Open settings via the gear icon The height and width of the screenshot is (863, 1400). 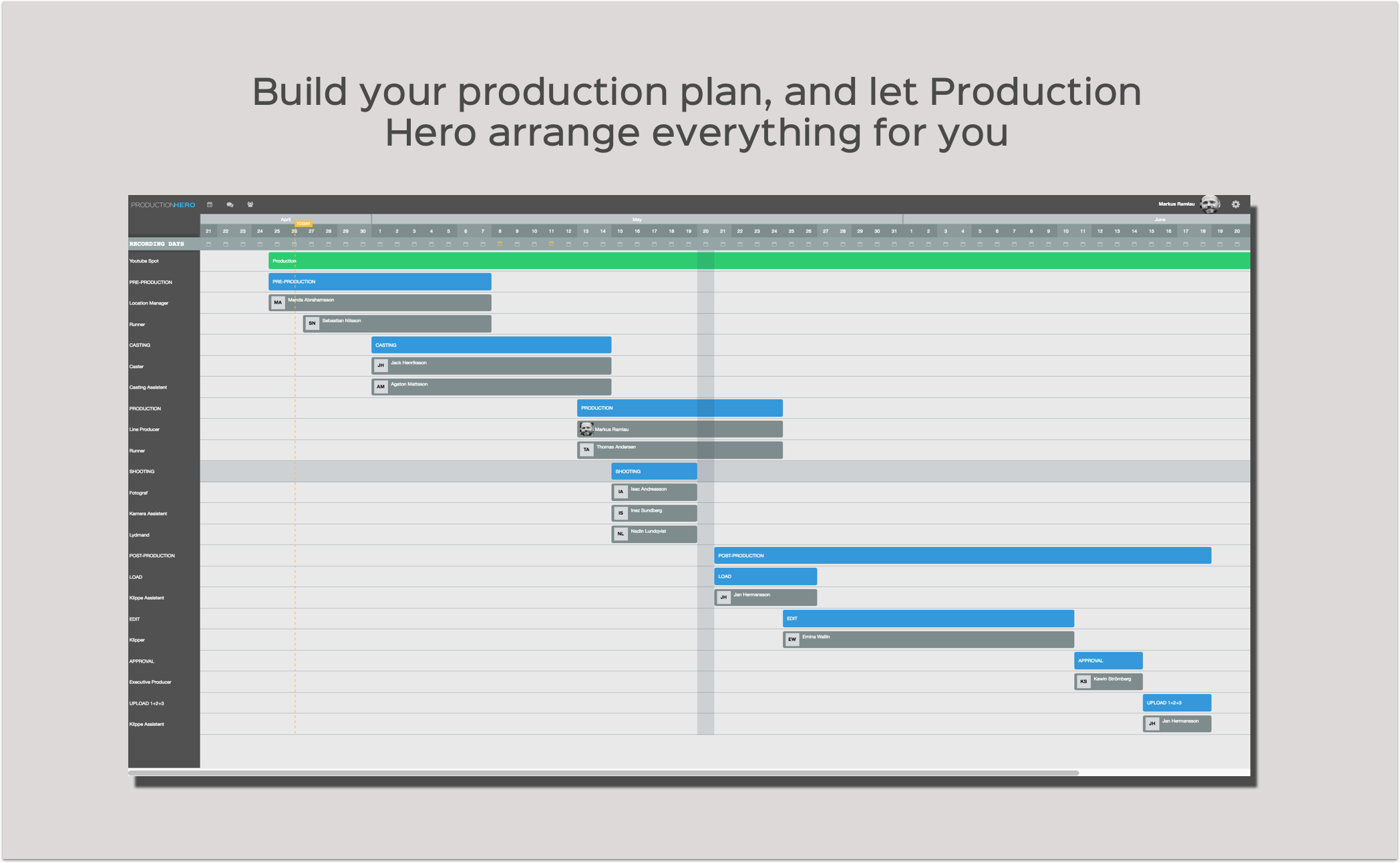click(x=1236, y=204)
